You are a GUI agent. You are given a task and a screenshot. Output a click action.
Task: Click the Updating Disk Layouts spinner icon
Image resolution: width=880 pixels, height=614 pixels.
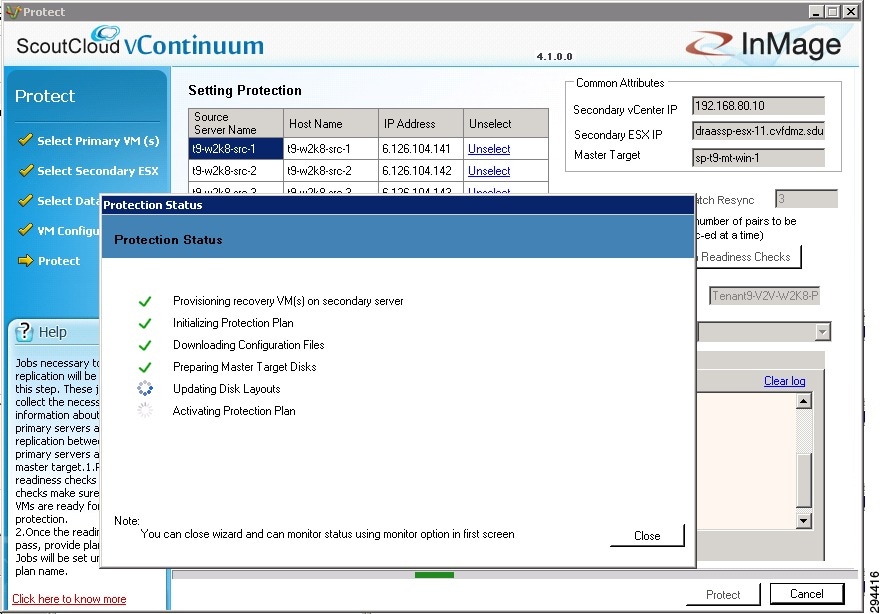[x=145, y=388]
